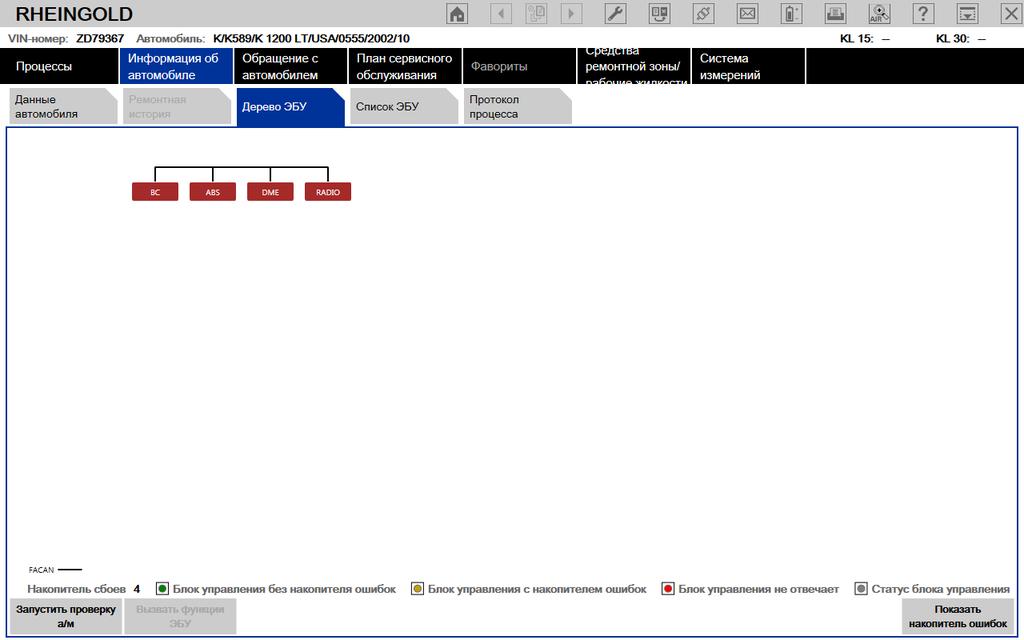
Task: Select the ABS control unit node
Action: [212, 192]
